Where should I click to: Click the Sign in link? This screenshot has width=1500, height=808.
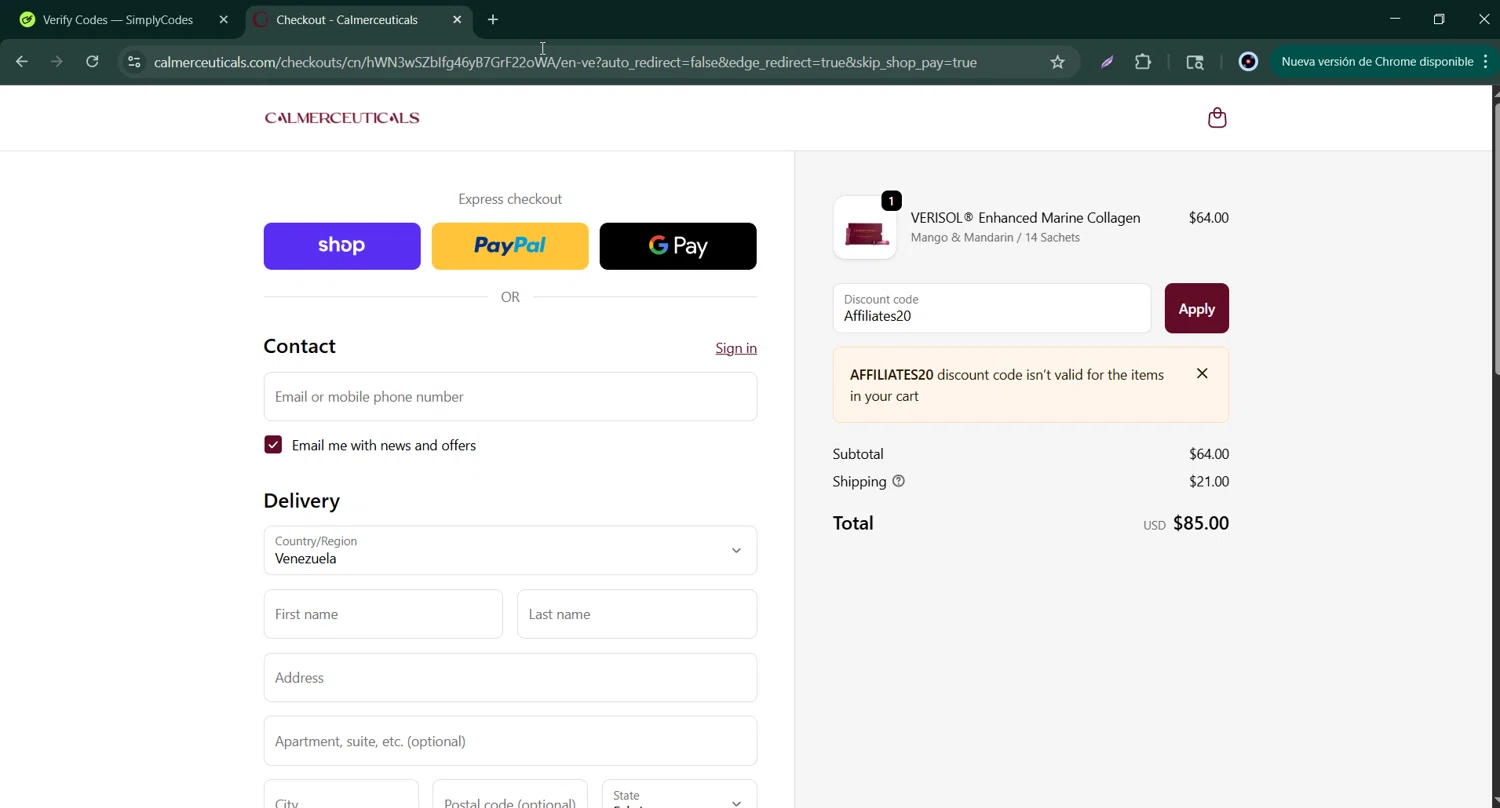click(x=736, y=348)
